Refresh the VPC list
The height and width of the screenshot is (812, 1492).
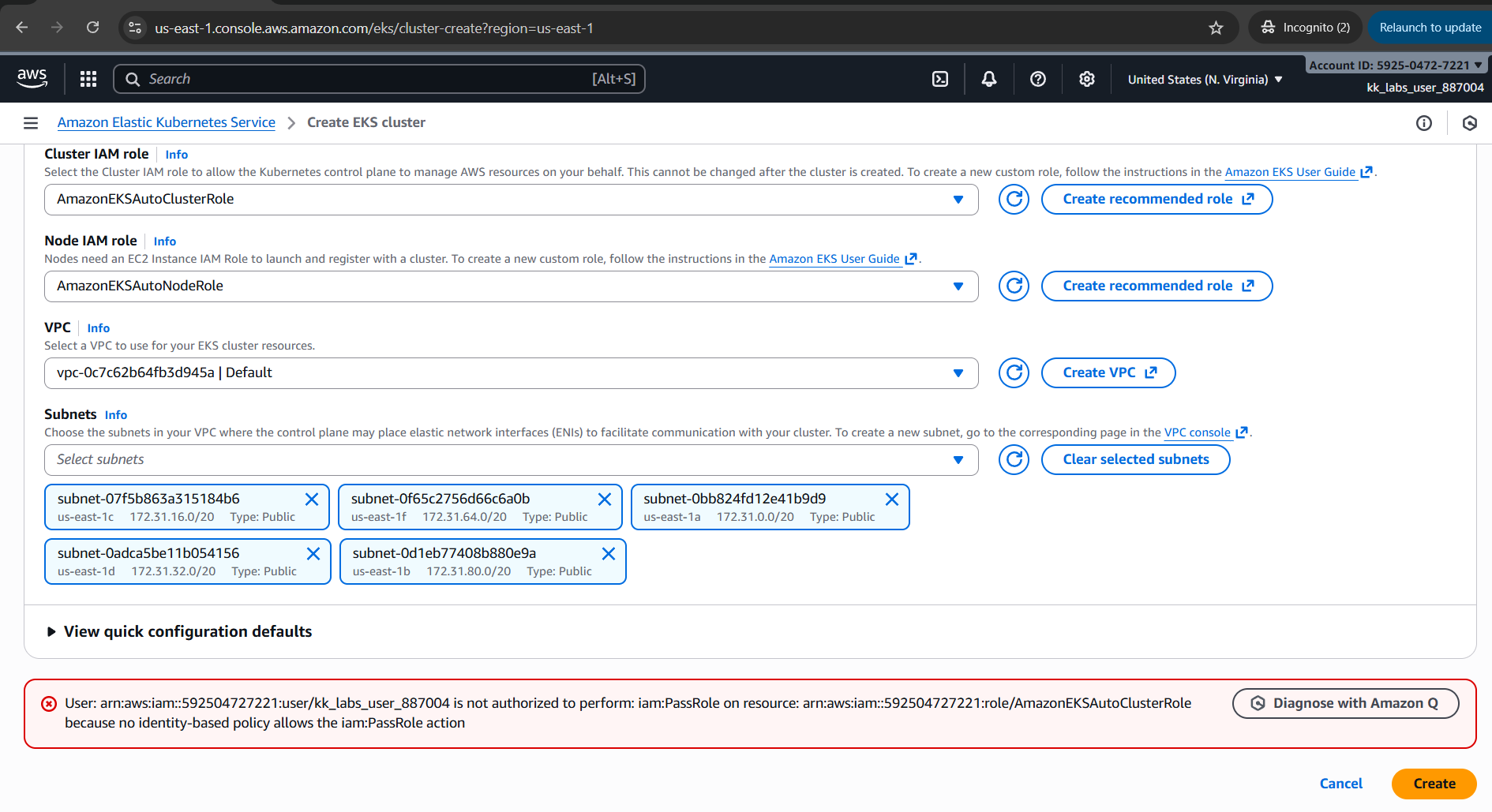tap(1014, 373)
